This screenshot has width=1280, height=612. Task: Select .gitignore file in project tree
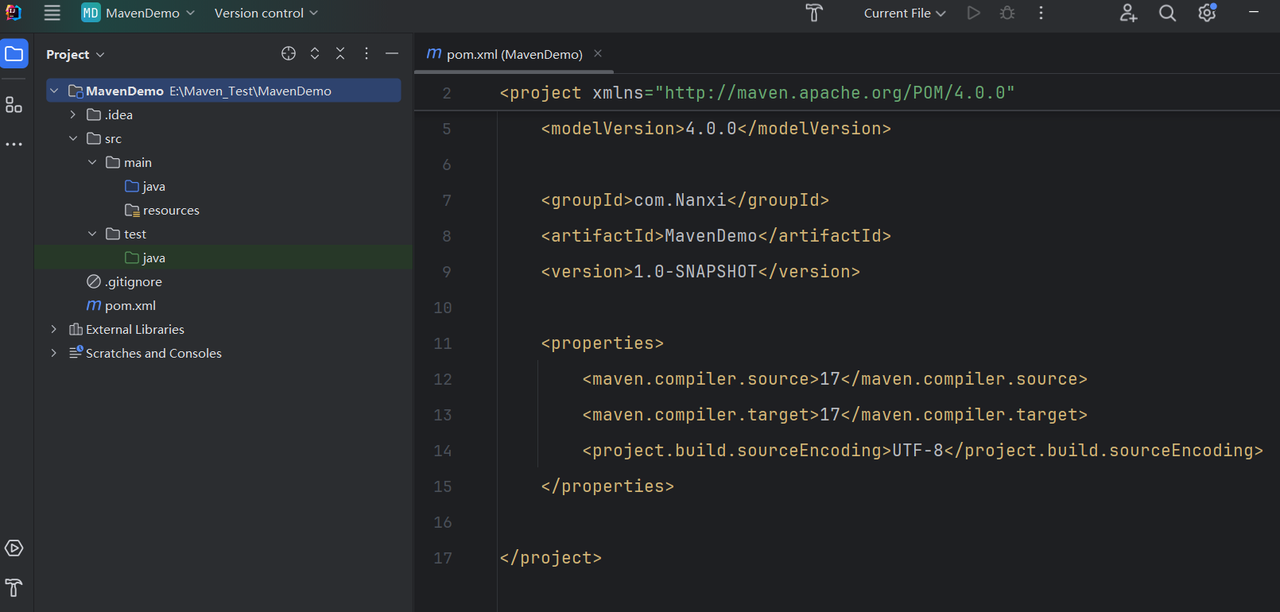point(133,282)
